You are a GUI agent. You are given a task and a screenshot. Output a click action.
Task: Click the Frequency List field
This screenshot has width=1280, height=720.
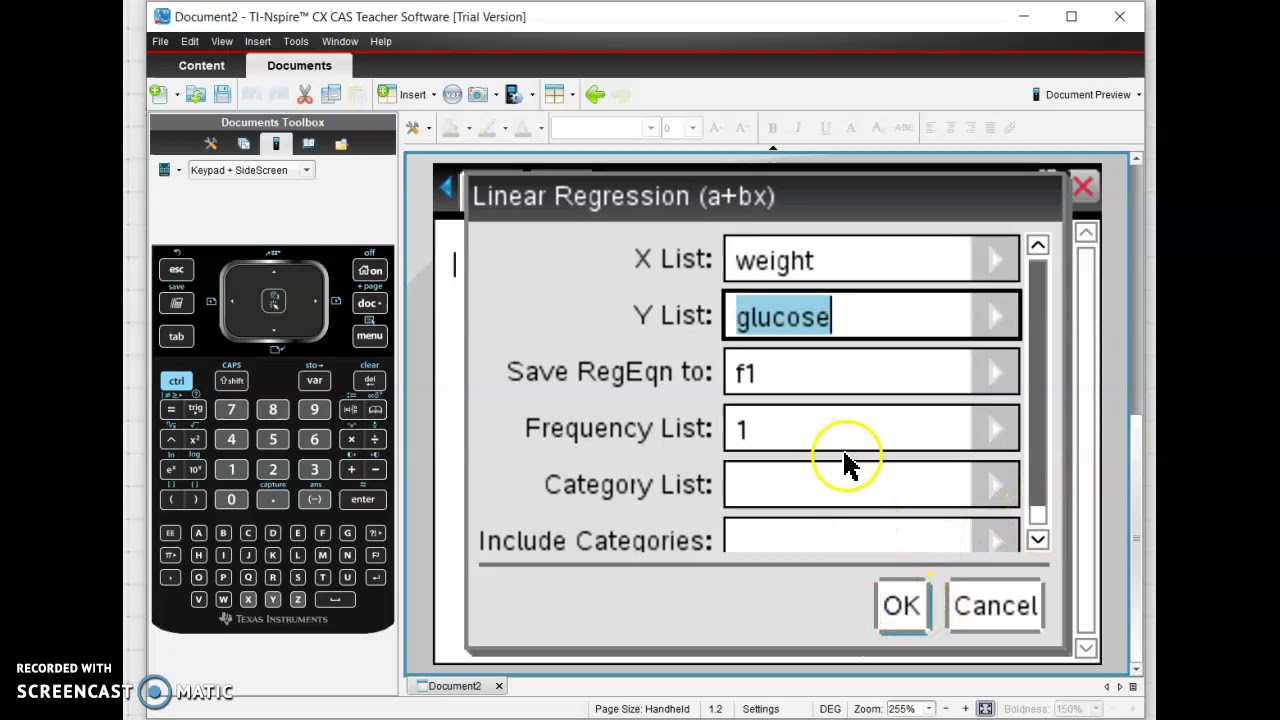coord(848,429)
